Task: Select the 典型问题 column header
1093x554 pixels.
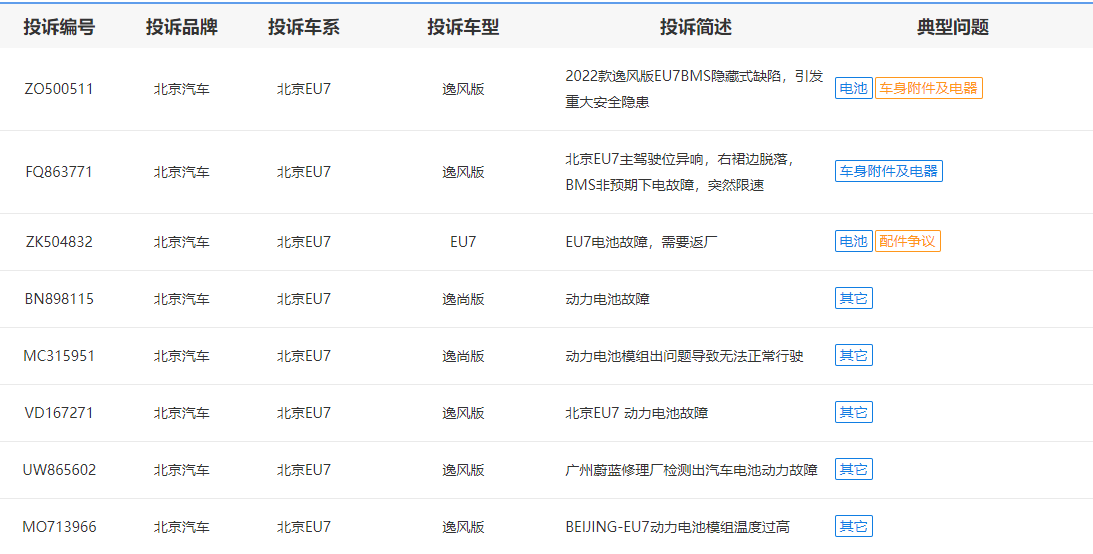Action: 952,27
